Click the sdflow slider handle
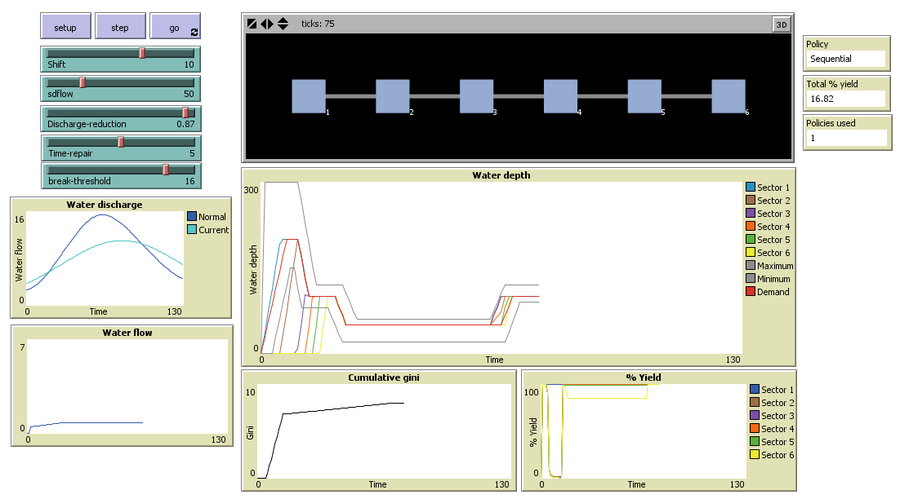Viewport: 900px width, 499px height. 83,83
